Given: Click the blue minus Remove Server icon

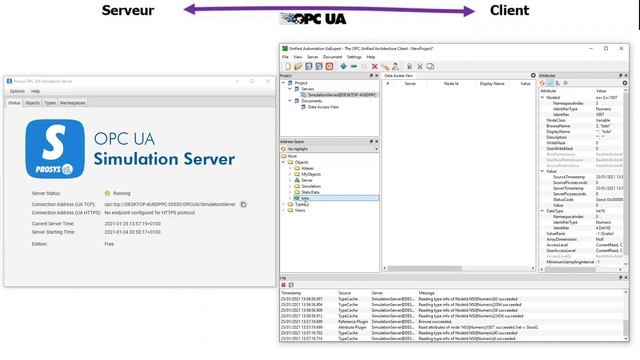Looking at the screenshot, I should click(354, 67).
